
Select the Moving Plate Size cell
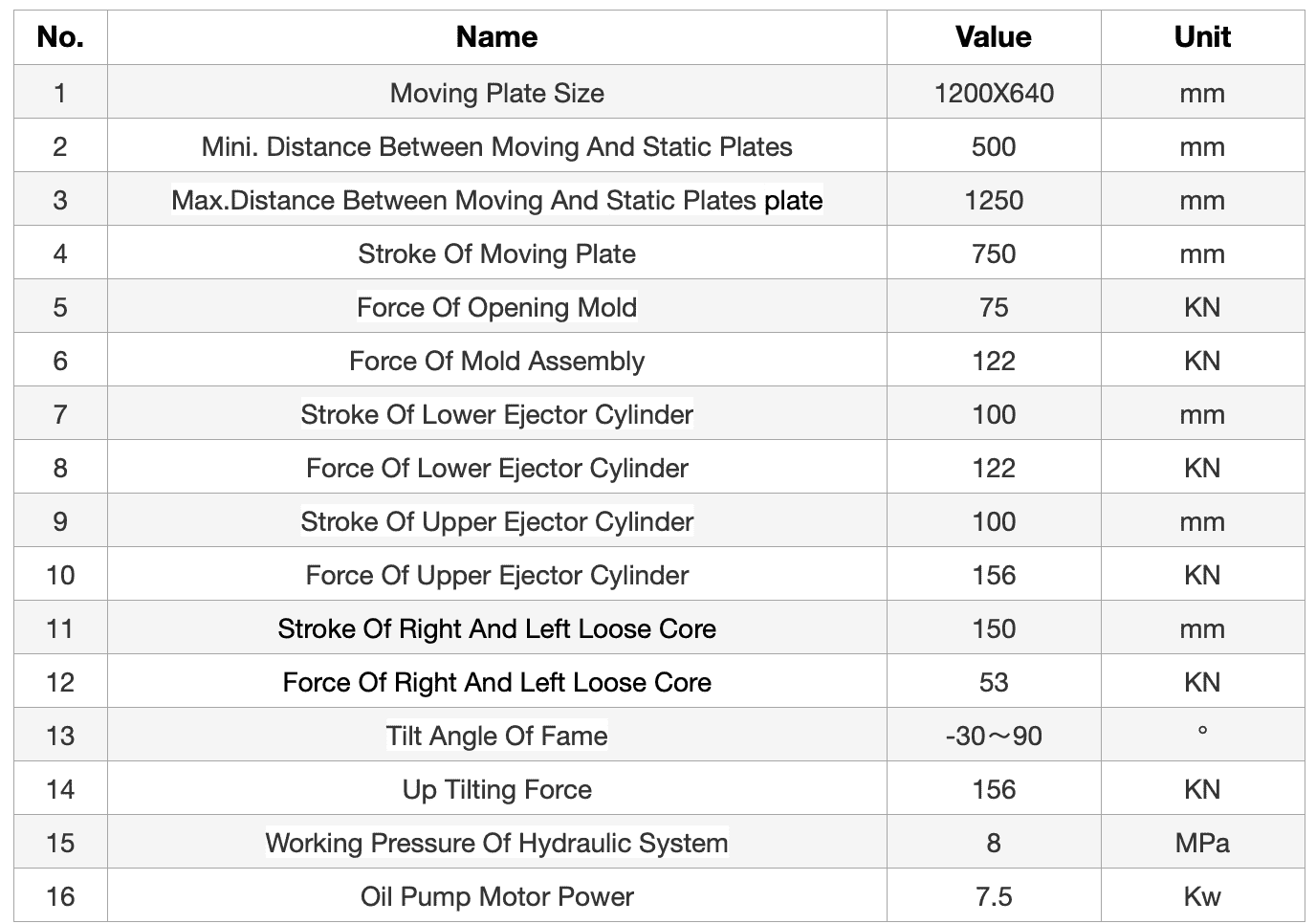click(x=496, y=93)
